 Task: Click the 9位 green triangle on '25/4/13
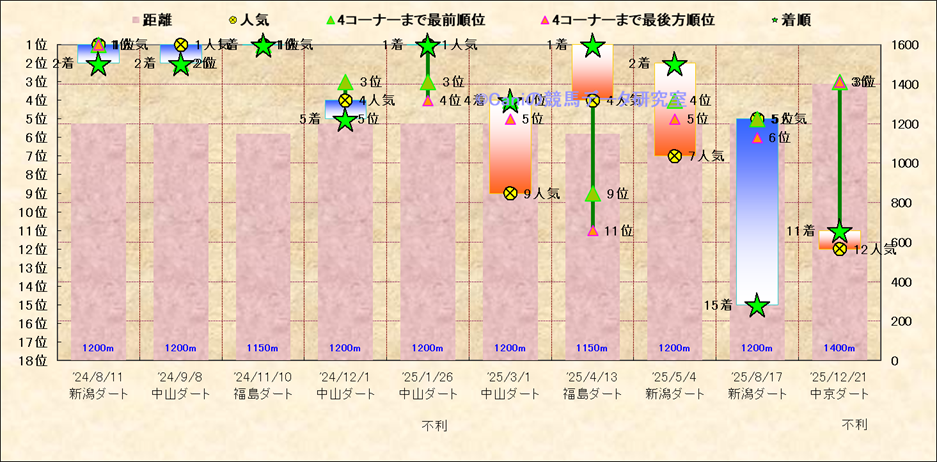(593, 193)
